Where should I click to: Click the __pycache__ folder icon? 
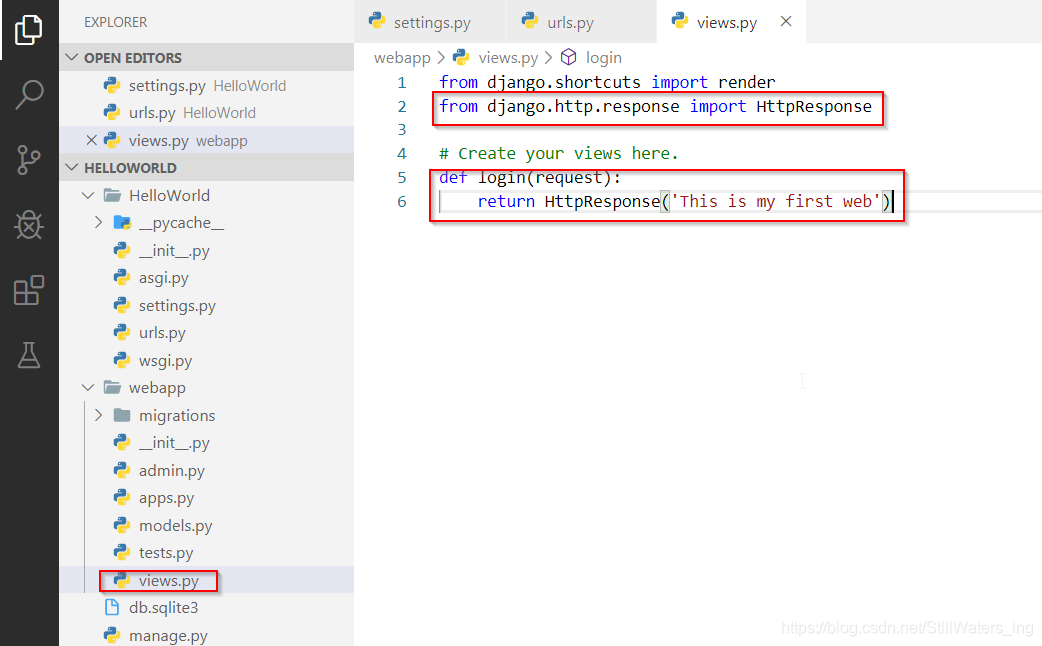(x=122, y=223)
